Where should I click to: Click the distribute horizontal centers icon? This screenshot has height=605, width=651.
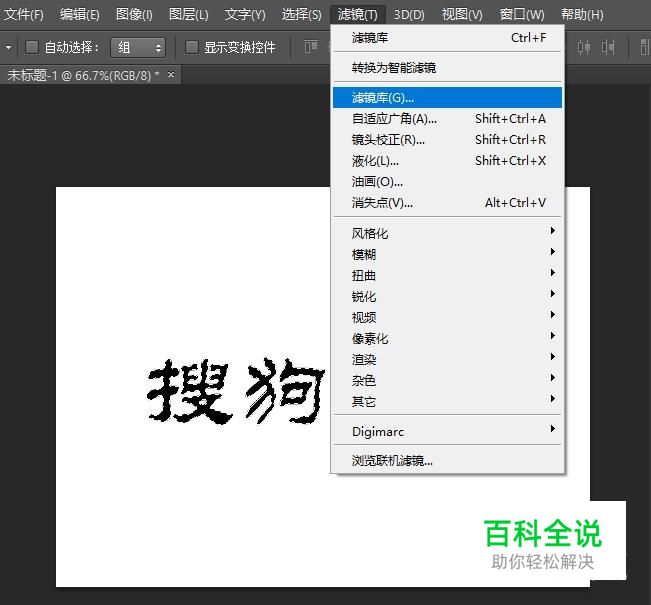pos(584,47)
